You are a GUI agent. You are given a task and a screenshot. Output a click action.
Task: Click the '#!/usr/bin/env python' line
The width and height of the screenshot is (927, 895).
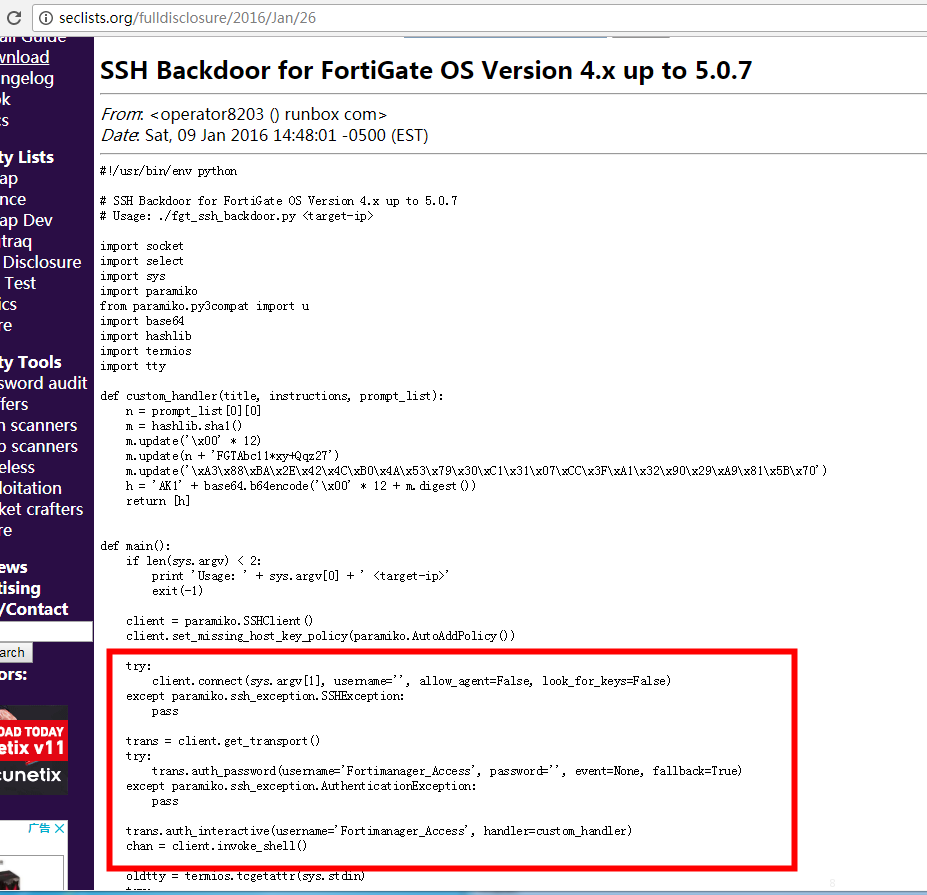(x=168, y=171)
